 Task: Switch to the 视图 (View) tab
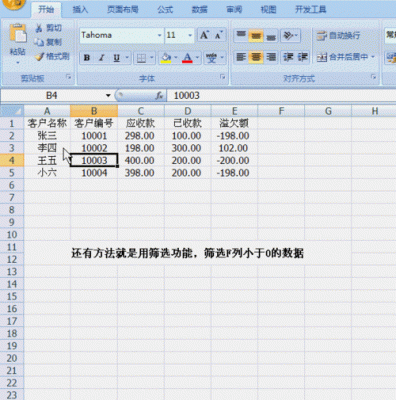(x=269, y=9)
